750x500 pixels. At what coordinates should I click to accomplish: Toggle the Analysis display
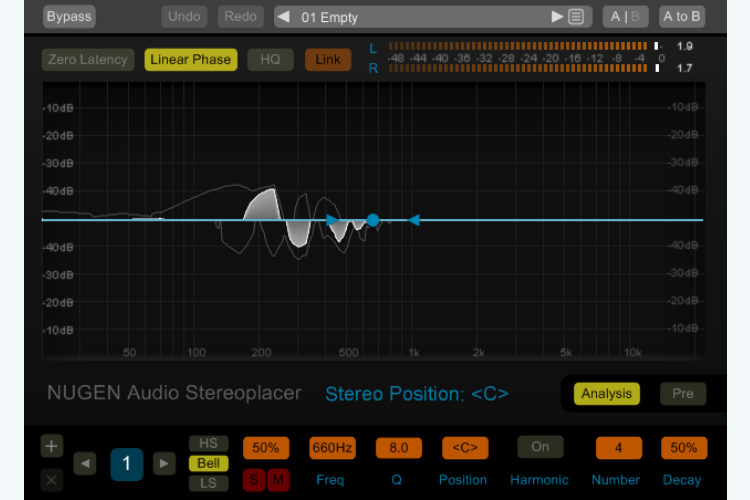(607, 394)
